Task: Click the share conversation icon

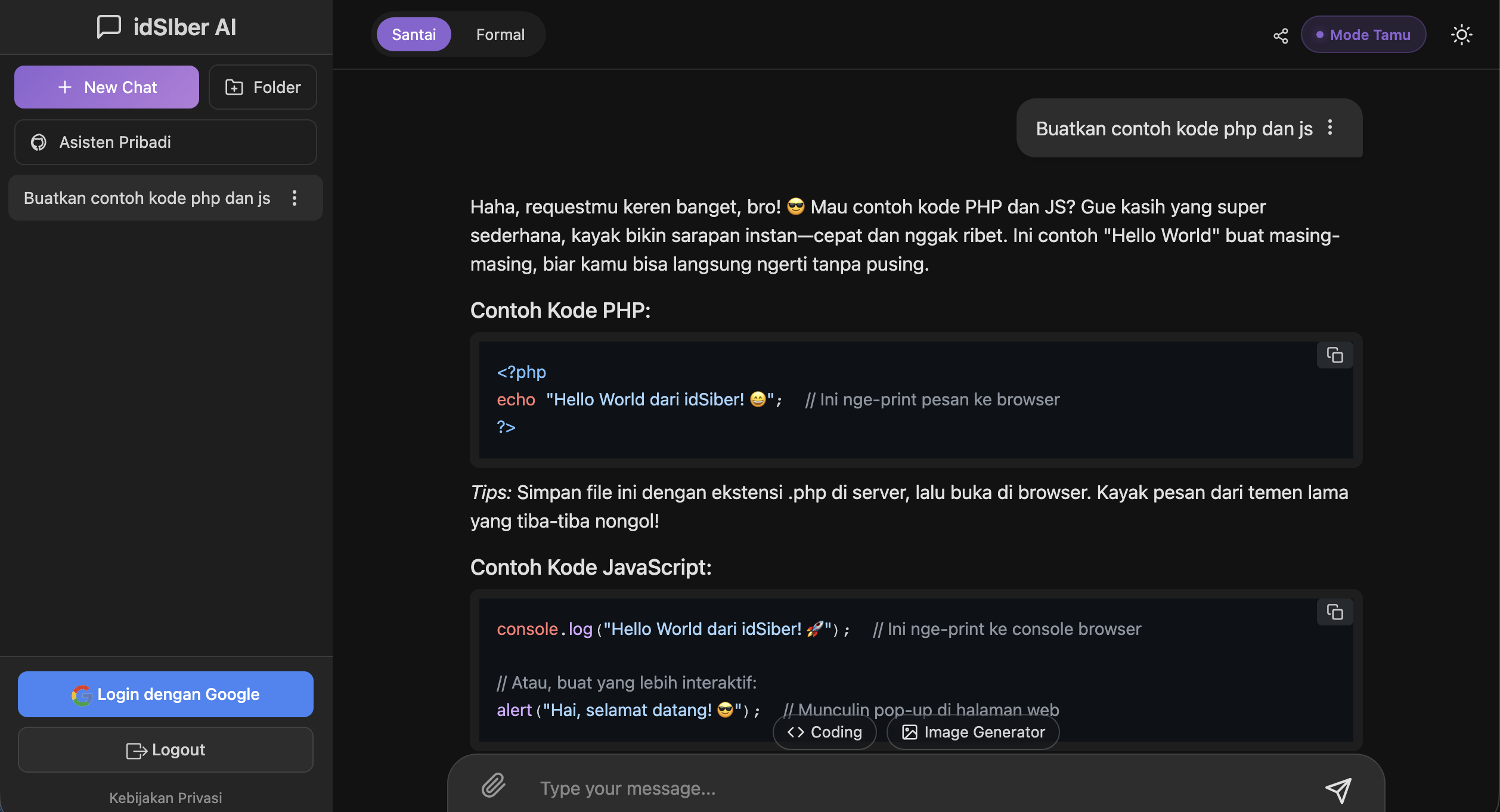Action: click(x=1281, y=35)
